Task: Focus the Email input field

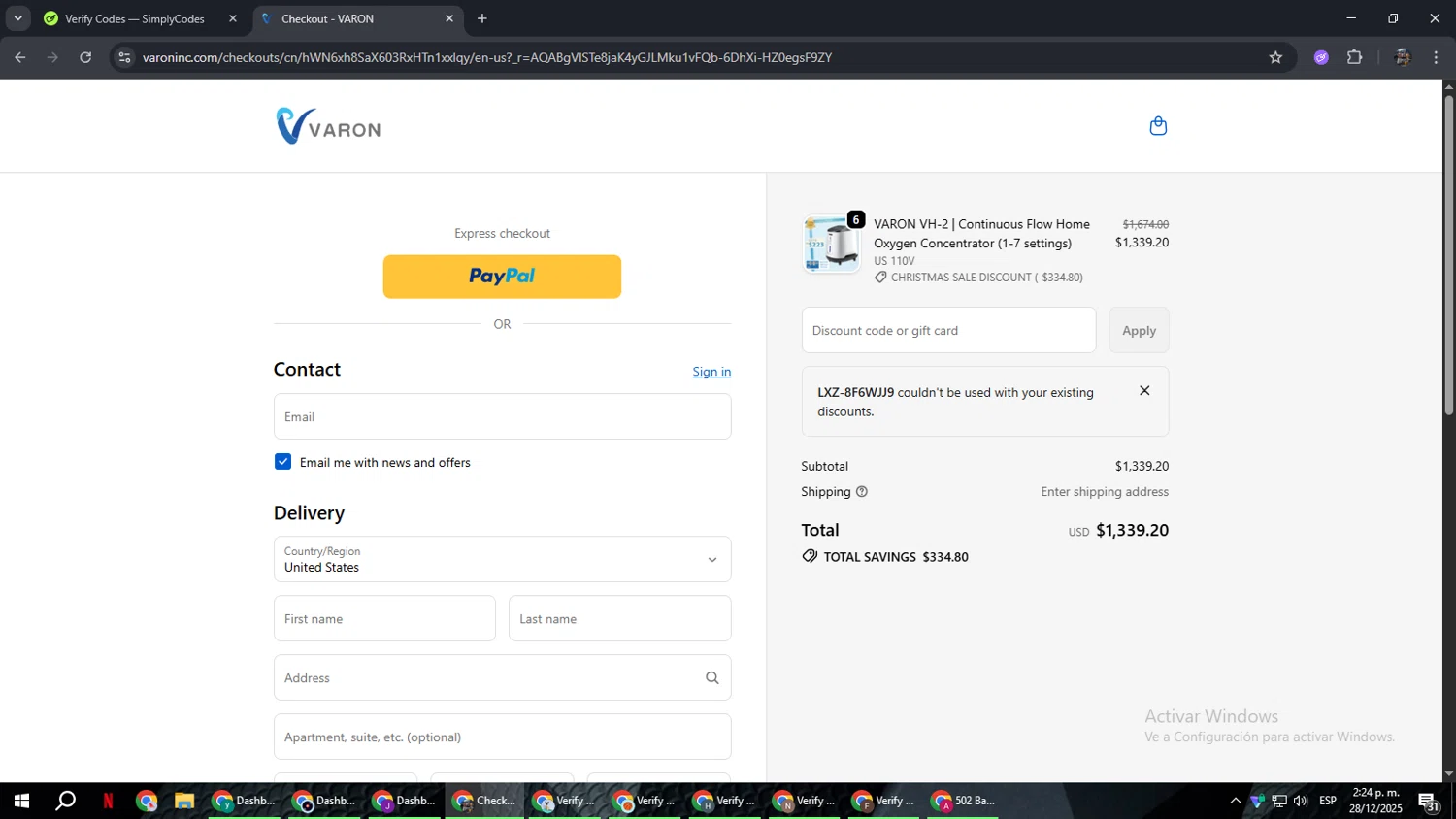Action: coord(502,416)
